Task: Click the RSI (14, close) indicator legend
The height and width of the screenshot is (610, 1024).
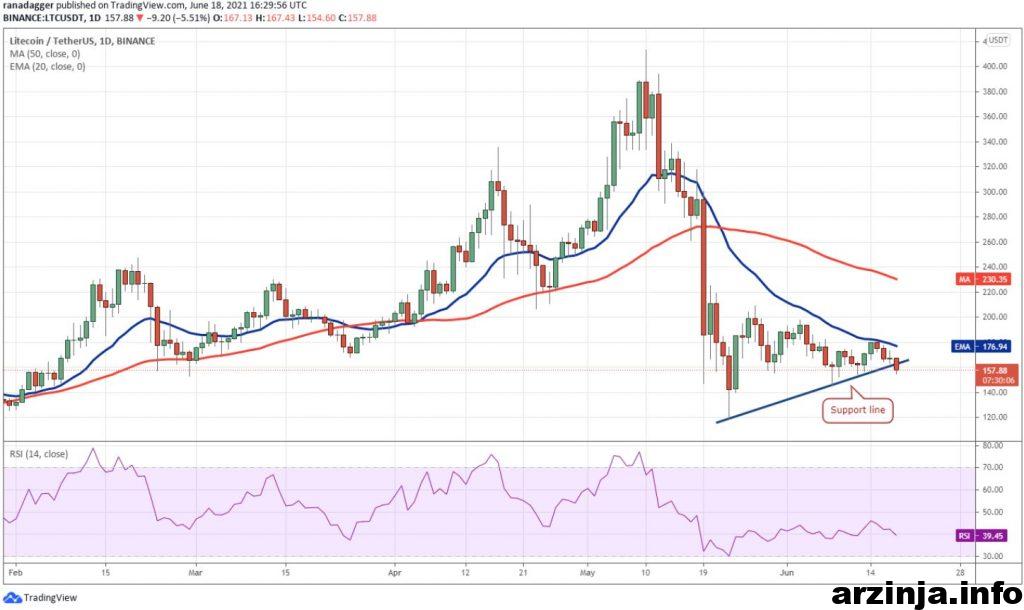Action: point(39,453)
